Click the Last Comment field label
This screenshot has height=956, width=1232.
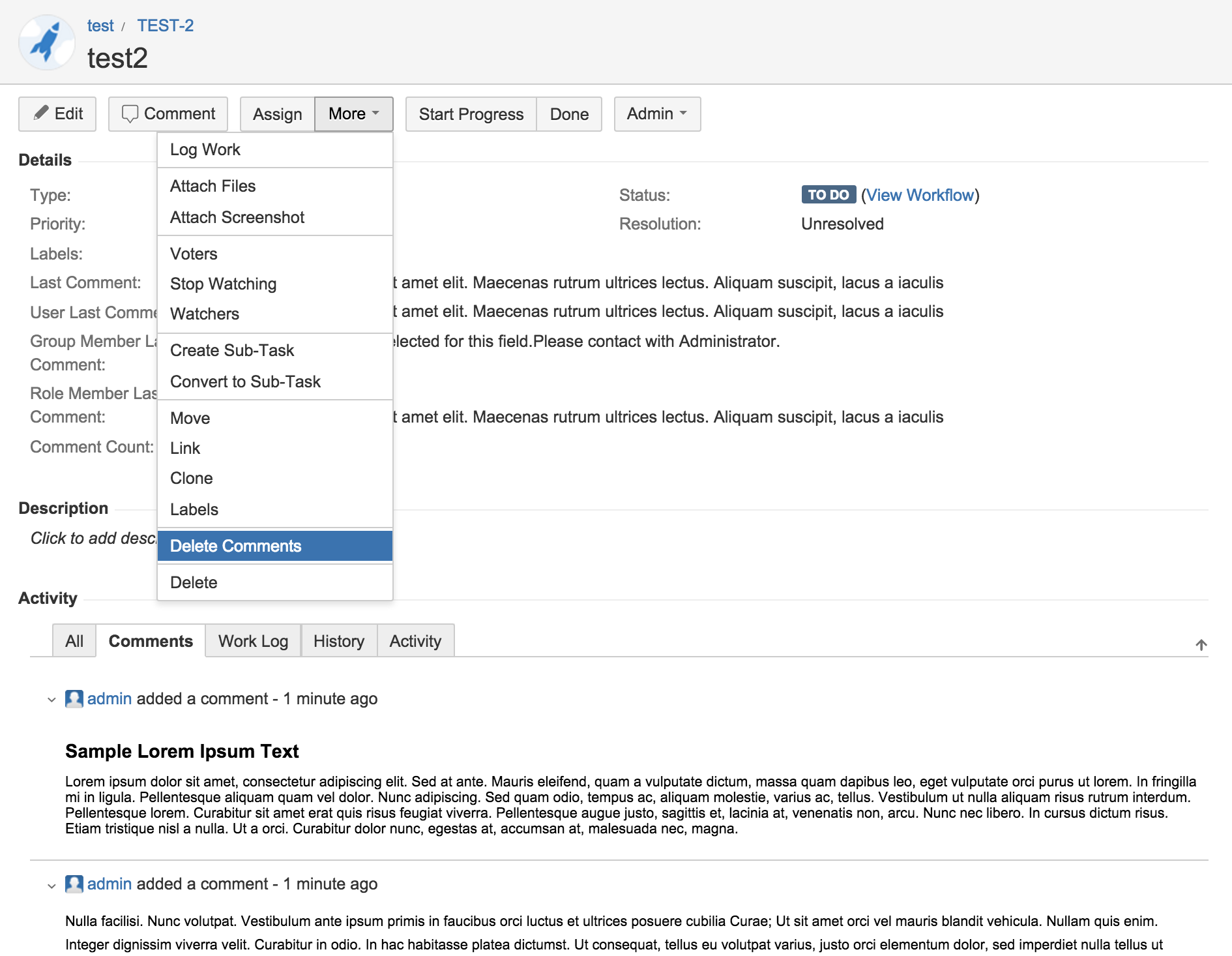coord(85,283)
